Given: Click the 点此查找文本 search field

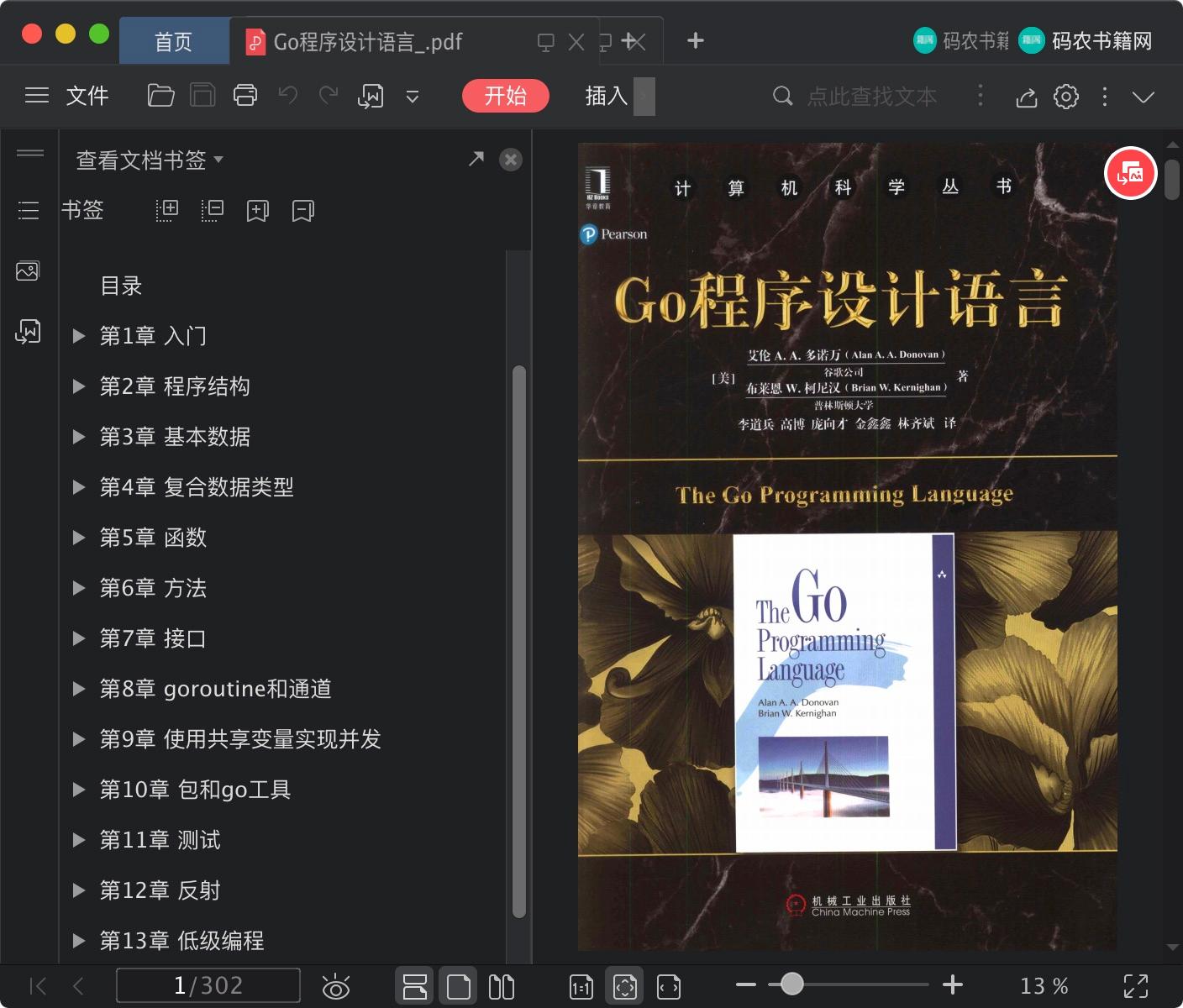Looking at the screenshot, I should (x=871, y=97).
